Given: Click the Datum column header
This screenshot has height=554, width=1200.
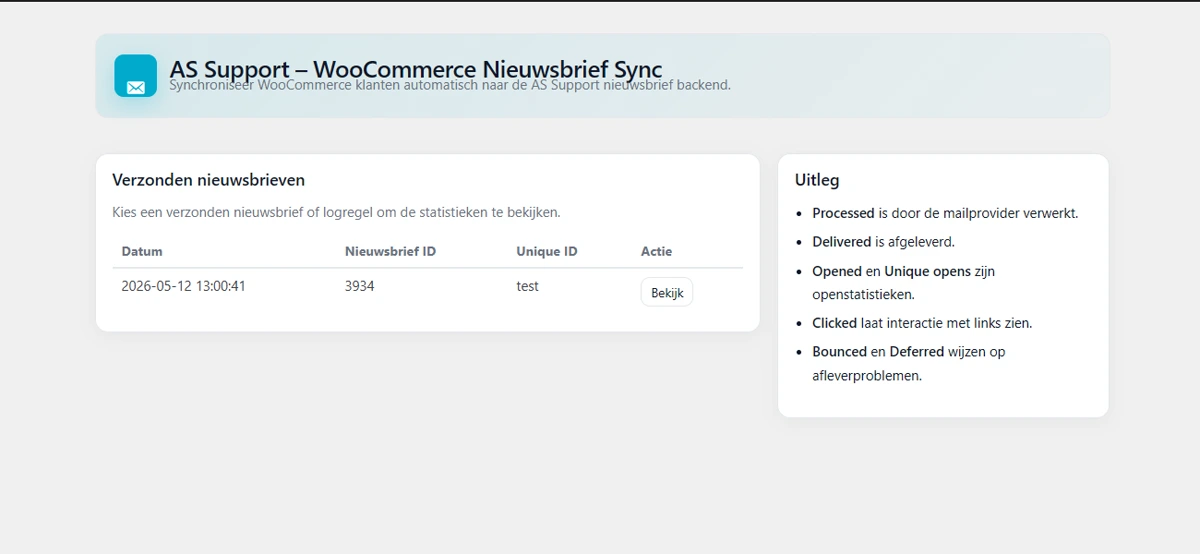Looking at the screenshot, I should (x=142, y=251).
